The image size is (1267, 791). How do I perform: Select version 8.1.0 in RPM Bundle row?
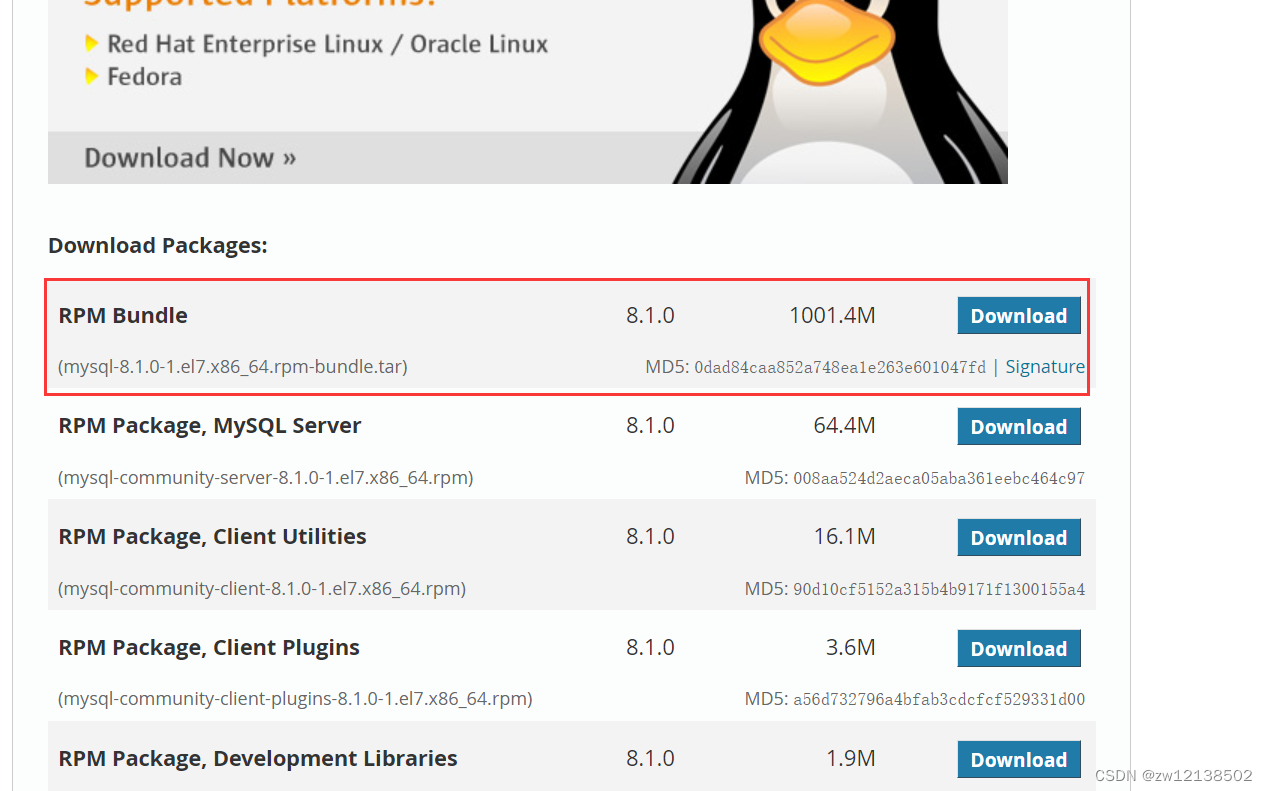pyautogui.click(x=650, y=315)
